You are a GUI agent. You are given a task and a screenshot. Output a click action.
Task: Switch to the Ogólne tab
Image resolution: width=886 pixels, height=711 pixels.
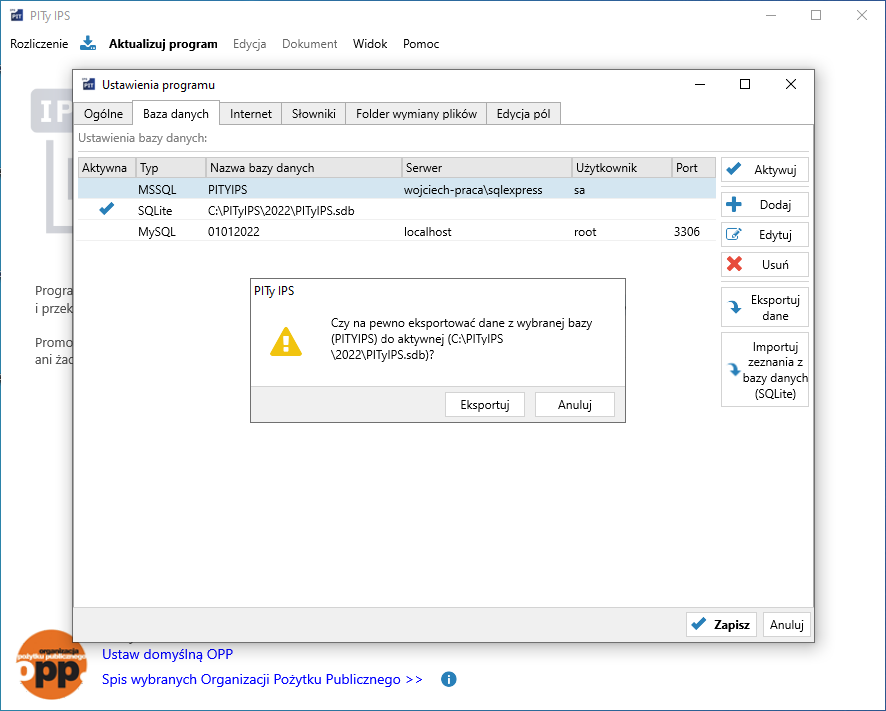pyautogui.click(x=103, y=114)
